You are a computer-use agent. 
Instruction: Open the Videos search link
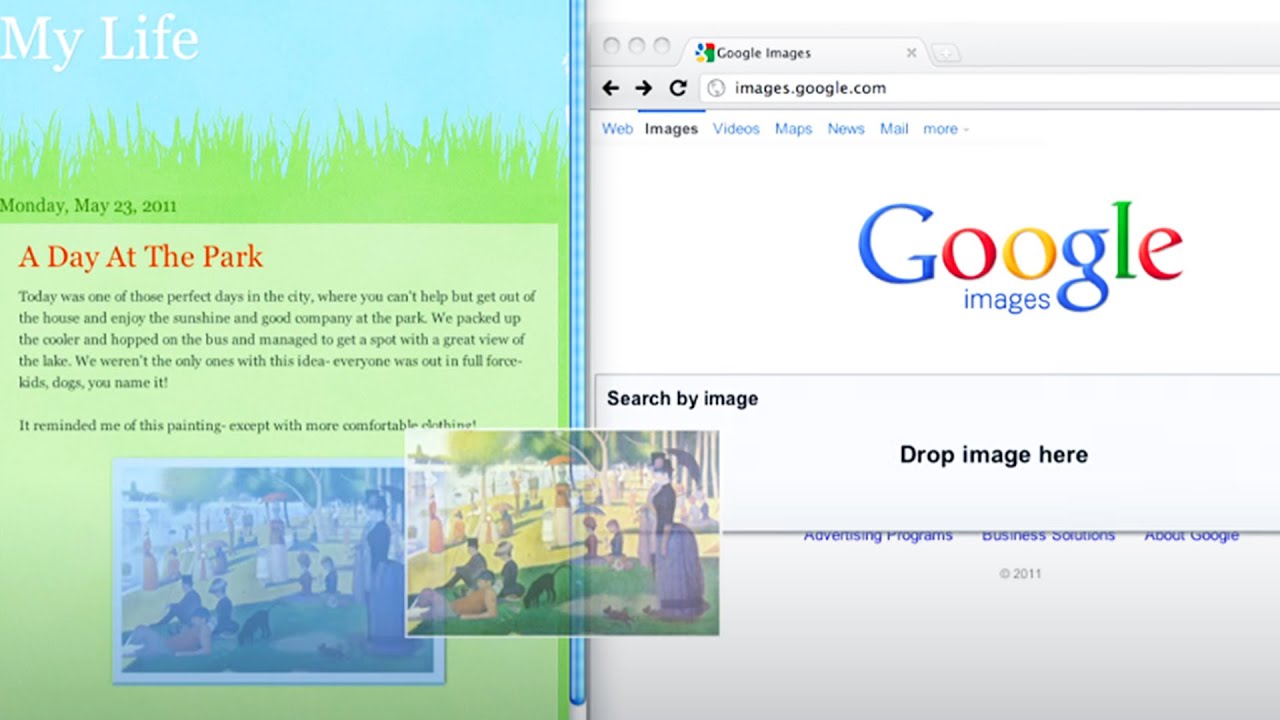coord(736,129)
